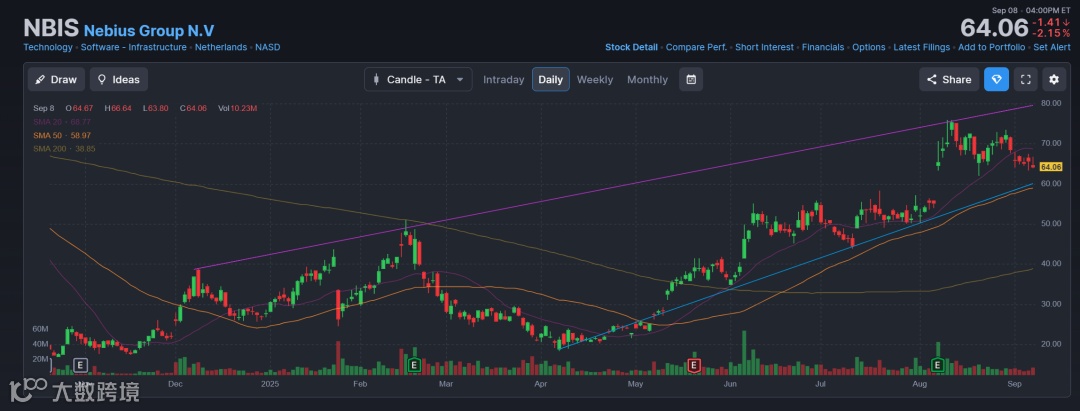Switch to the Intraday timeframe

503,80
